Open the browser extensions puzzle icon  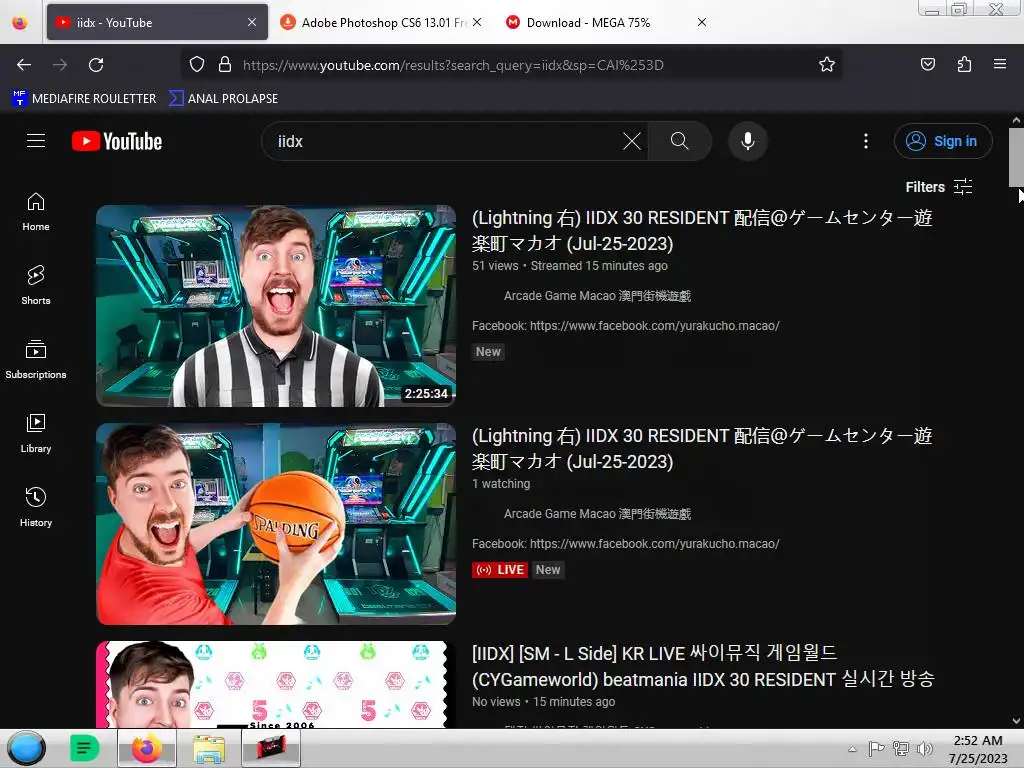pos(964,65)
